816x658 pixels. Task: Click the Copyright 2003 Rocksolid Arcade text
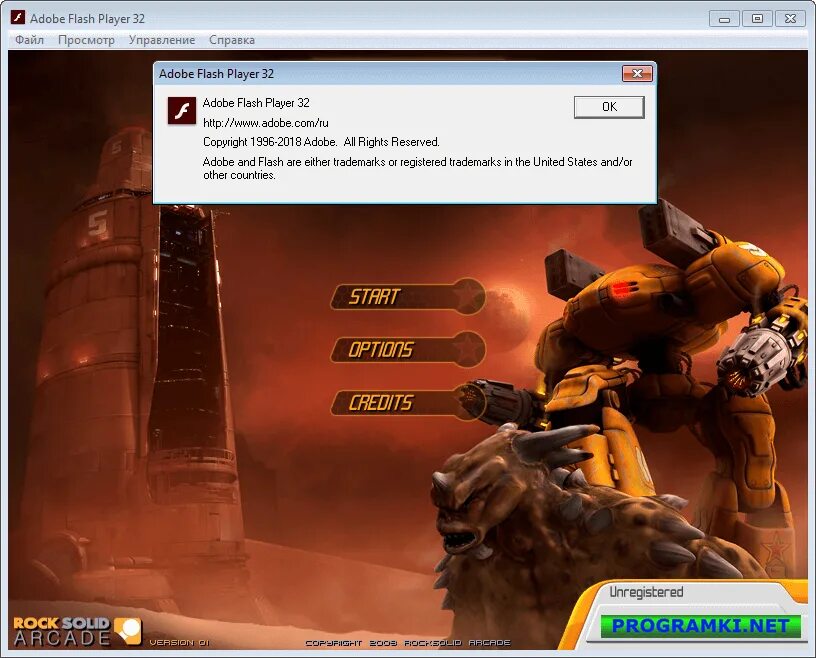point(407,643)
